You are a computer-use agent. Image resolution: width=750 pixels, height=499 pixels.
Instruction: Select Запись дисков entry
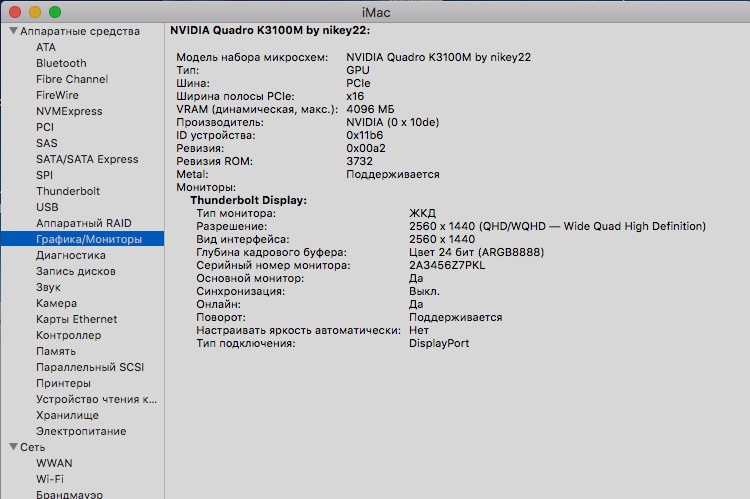(x=76, y=271)
